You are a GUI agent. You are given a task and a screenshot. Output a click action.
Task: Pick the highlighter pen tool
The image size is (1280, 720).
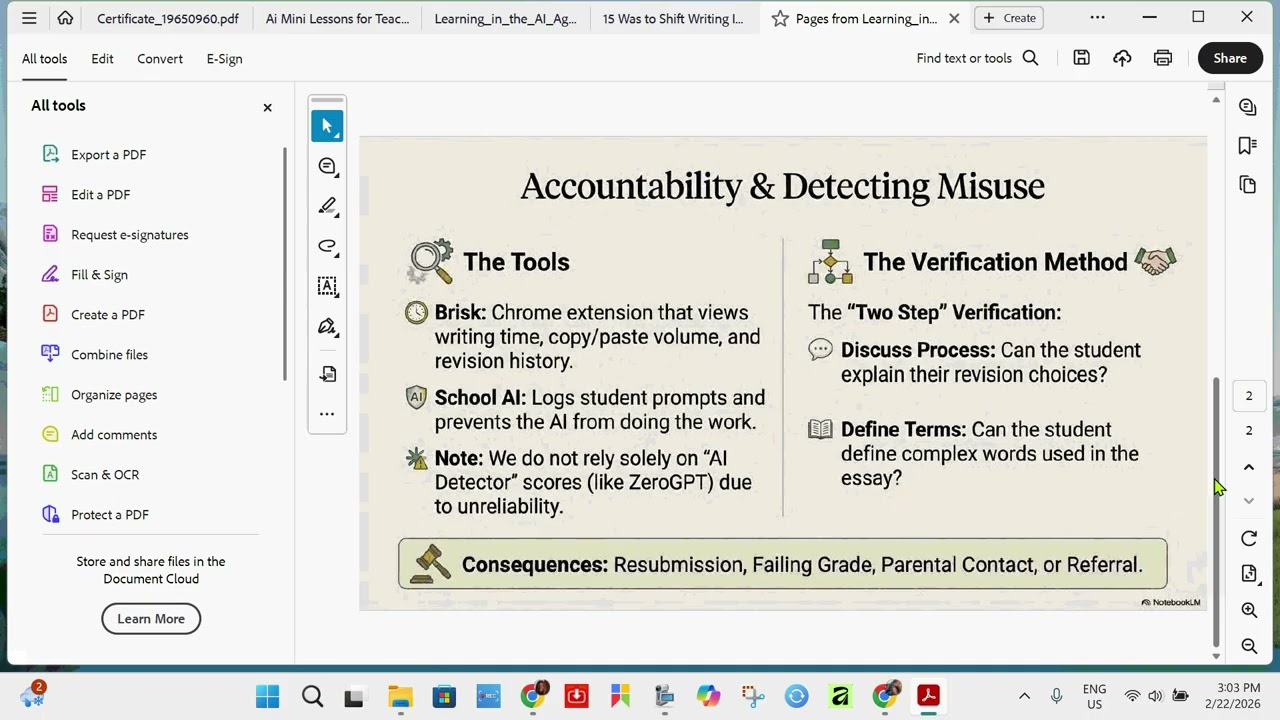327,206
